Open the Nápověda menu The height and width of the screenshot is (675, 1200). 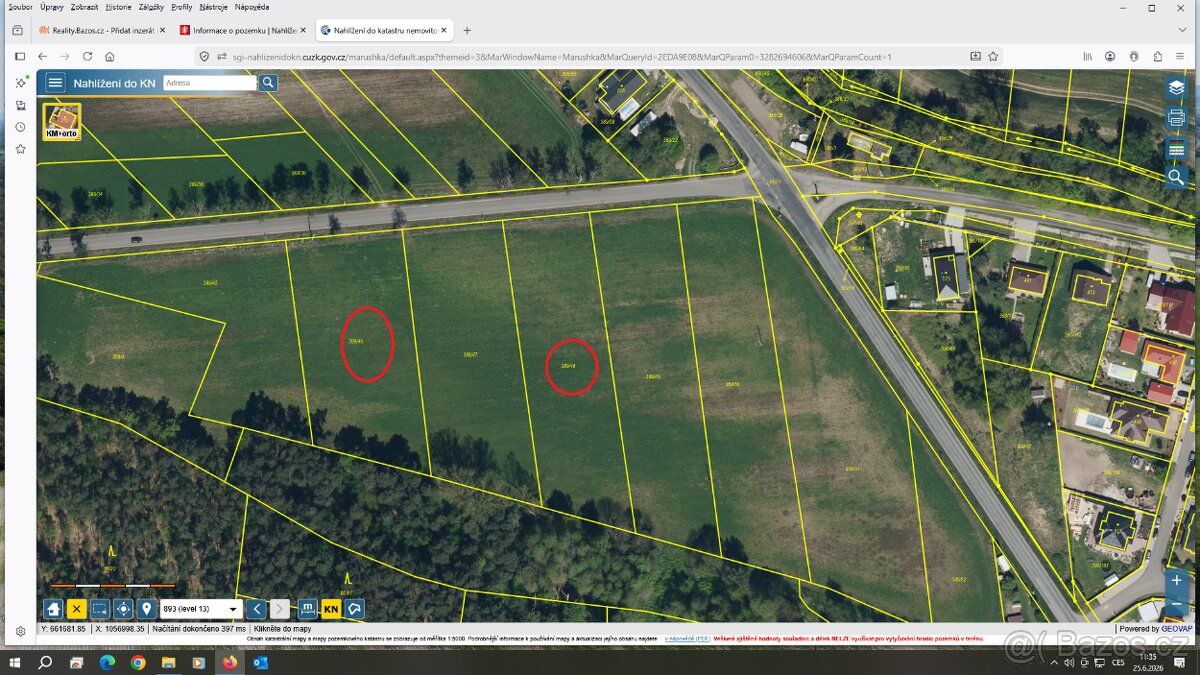(x=251, y=7)
